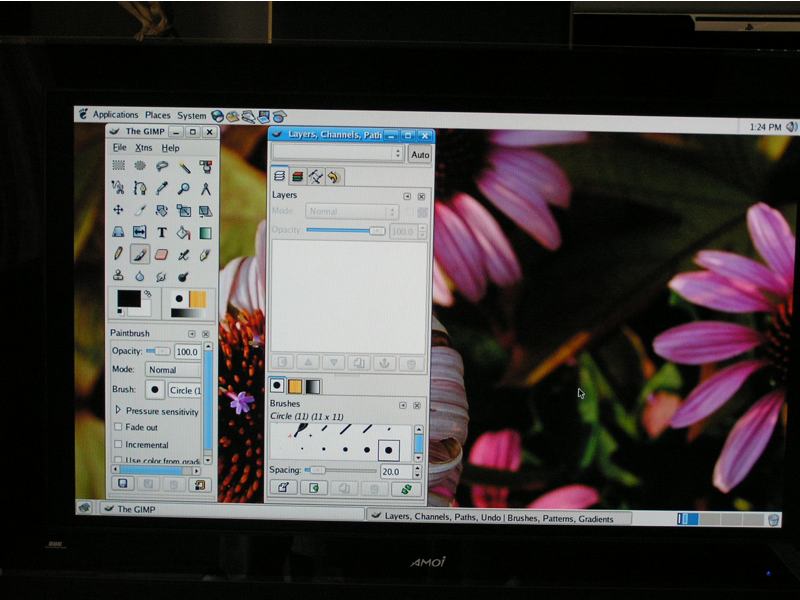
Task: Click the Paintbrush Opacity slider
Action: click(158, 351)
